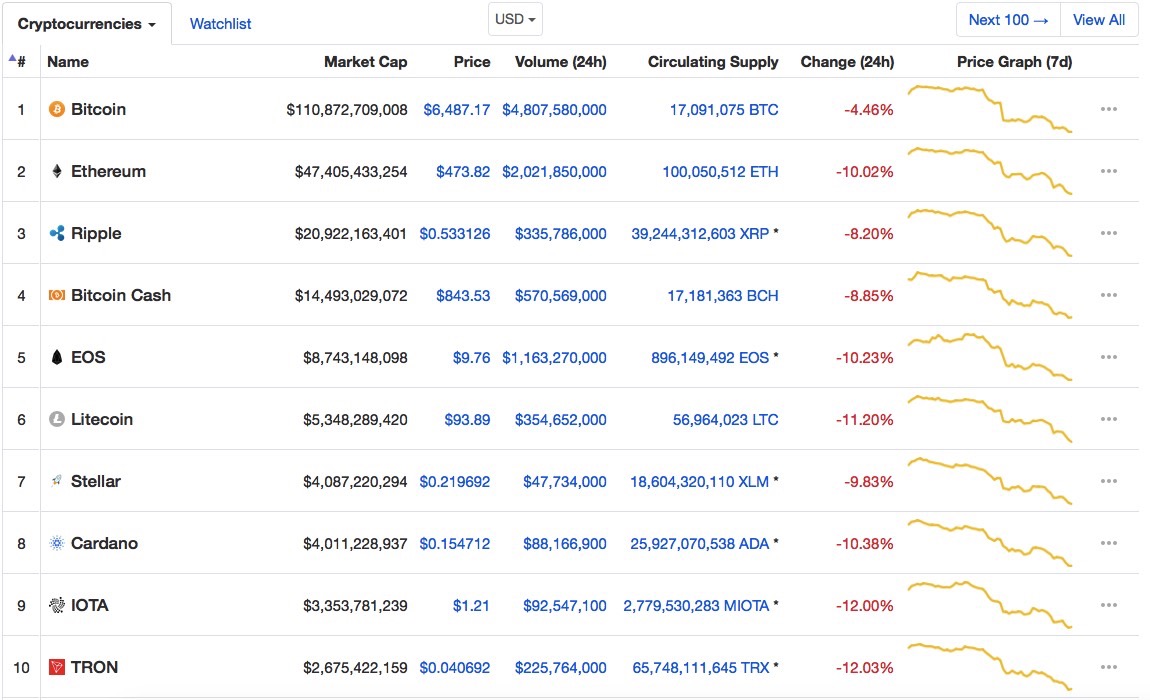This screenshot has width=1150, height=700.
Task: Click the Litecoin logo icon
Action: pyautogui.click(x=56, y=419)
